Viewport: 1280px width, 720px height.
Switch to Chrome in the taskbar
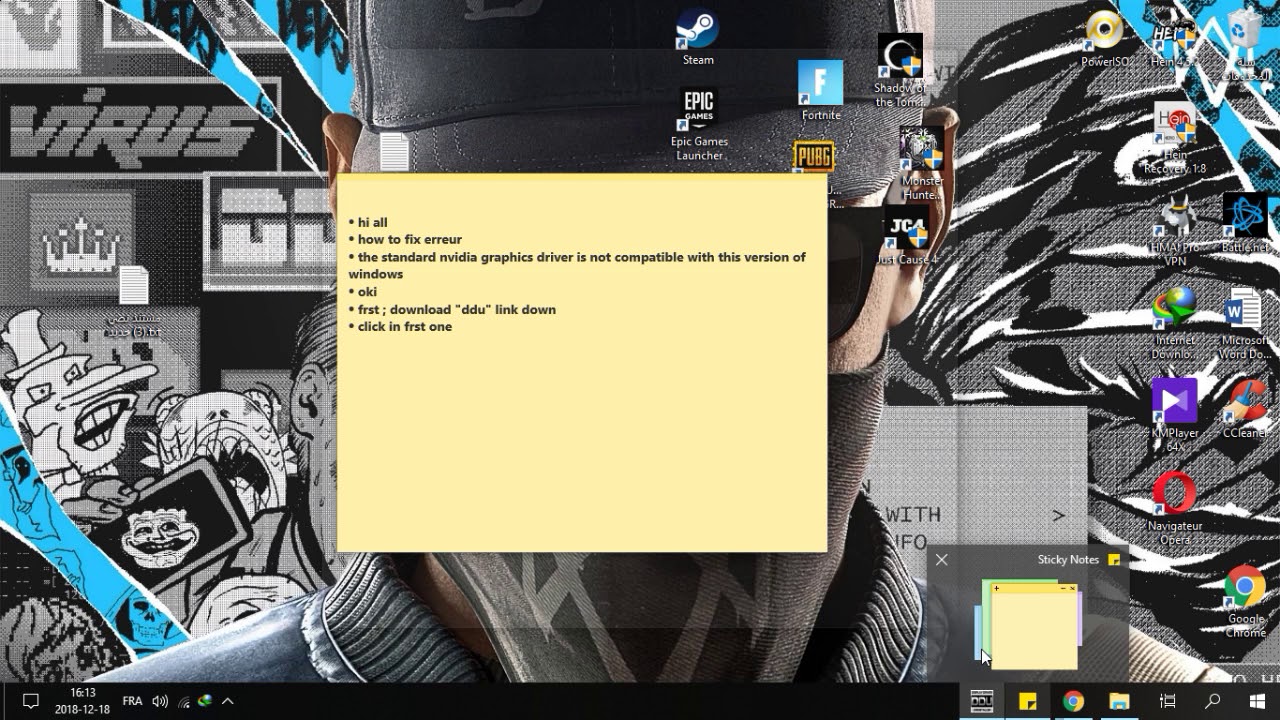(1073, 701)
